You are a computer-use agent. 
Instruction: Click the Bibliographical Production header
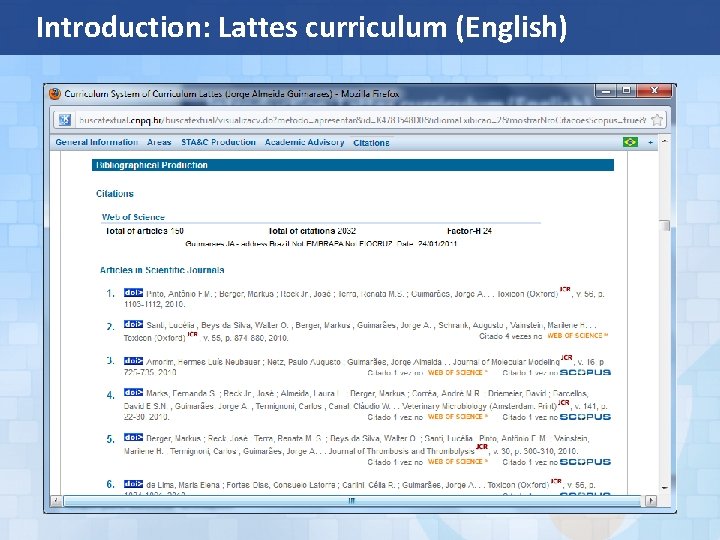pos(353,165)
